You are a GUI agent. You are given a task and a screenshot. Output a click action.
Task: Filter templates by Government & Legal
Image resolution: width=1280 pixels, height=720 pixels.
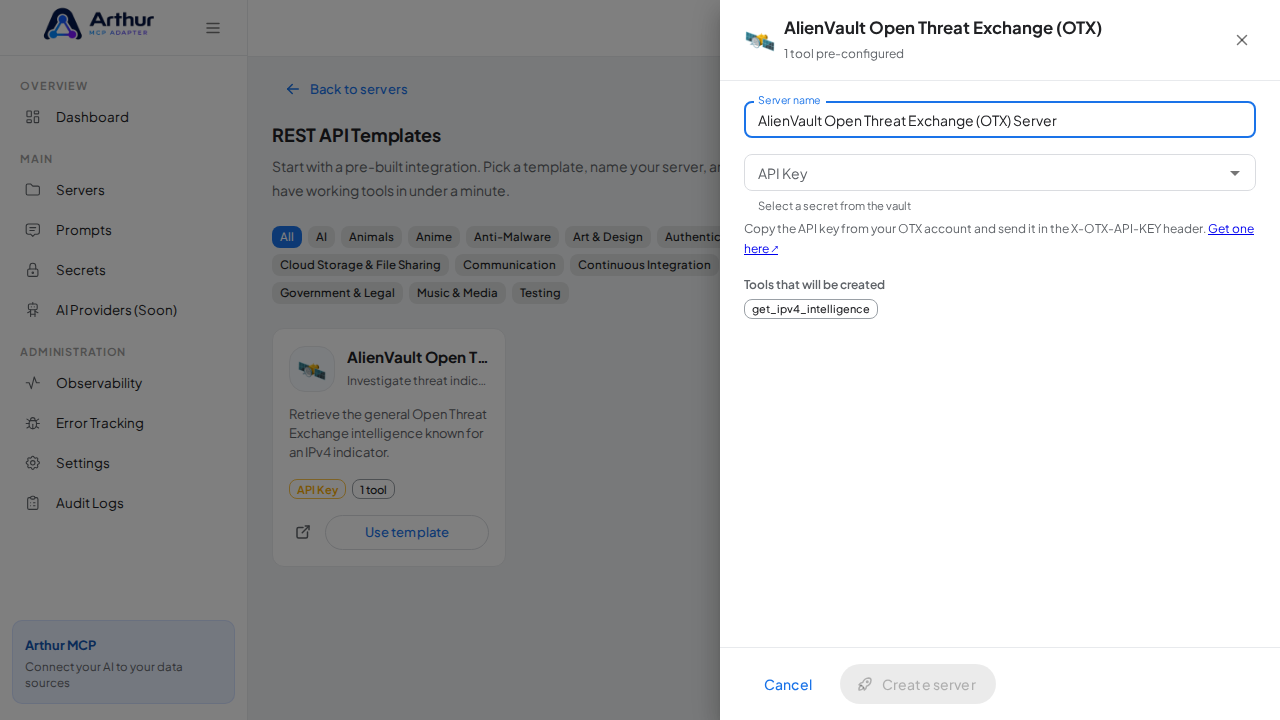[337, 293]
